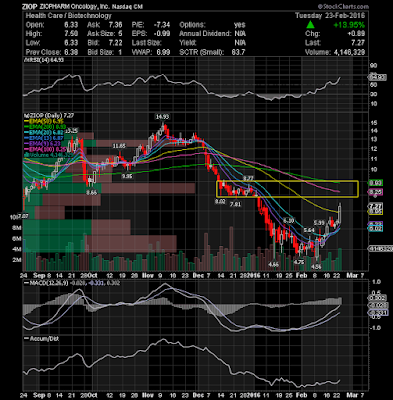
Task: Click the 5.64 price annotation
Action: [x=309, y=230]
